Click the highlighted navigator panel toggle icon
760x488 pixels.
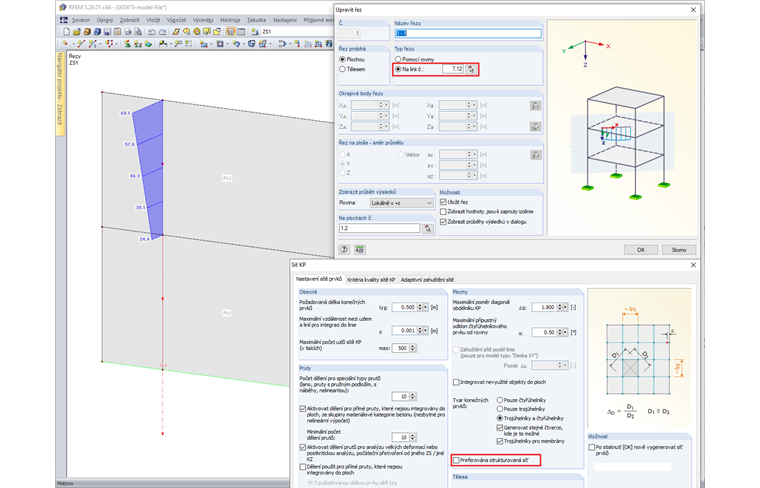[231, 31]
